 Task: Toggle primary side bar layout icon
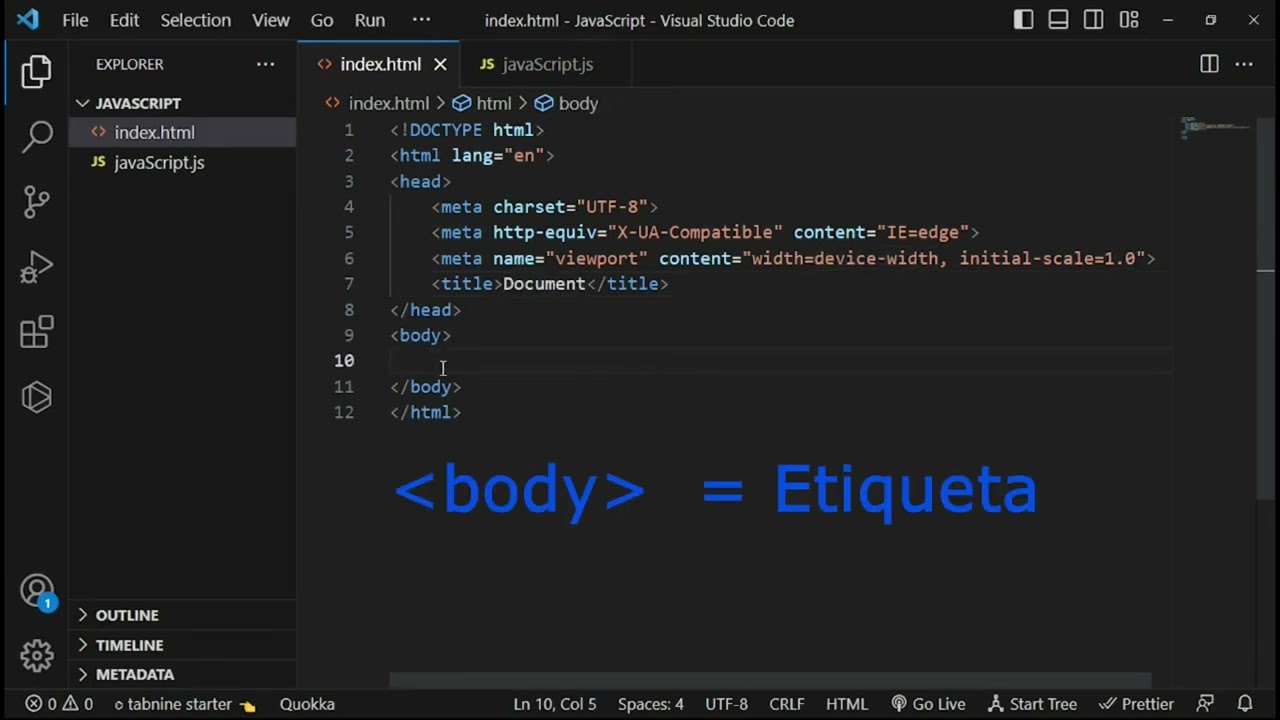1023,20
